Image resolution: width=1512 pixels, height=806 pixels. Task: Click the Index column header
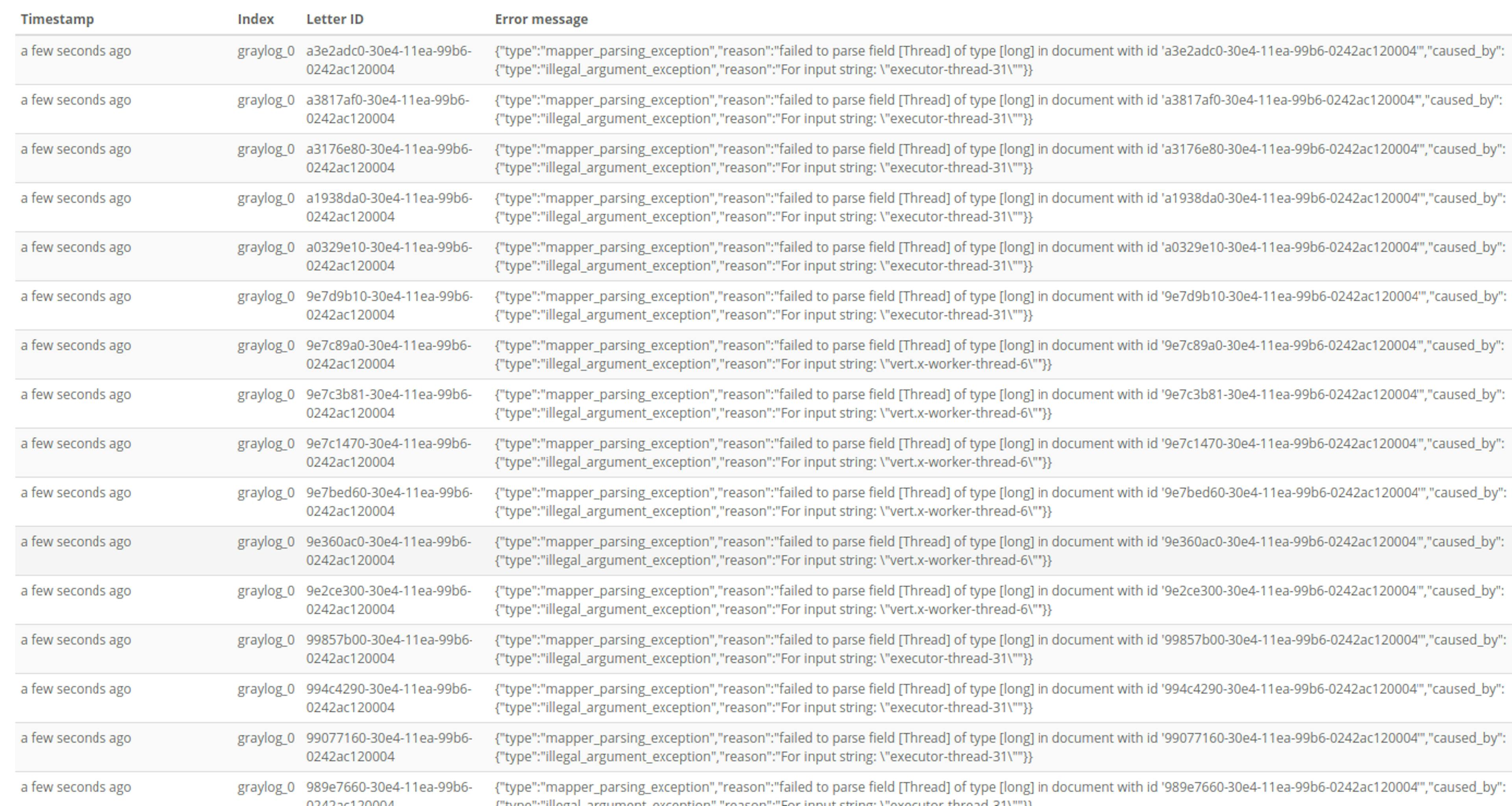coord(255,19)
